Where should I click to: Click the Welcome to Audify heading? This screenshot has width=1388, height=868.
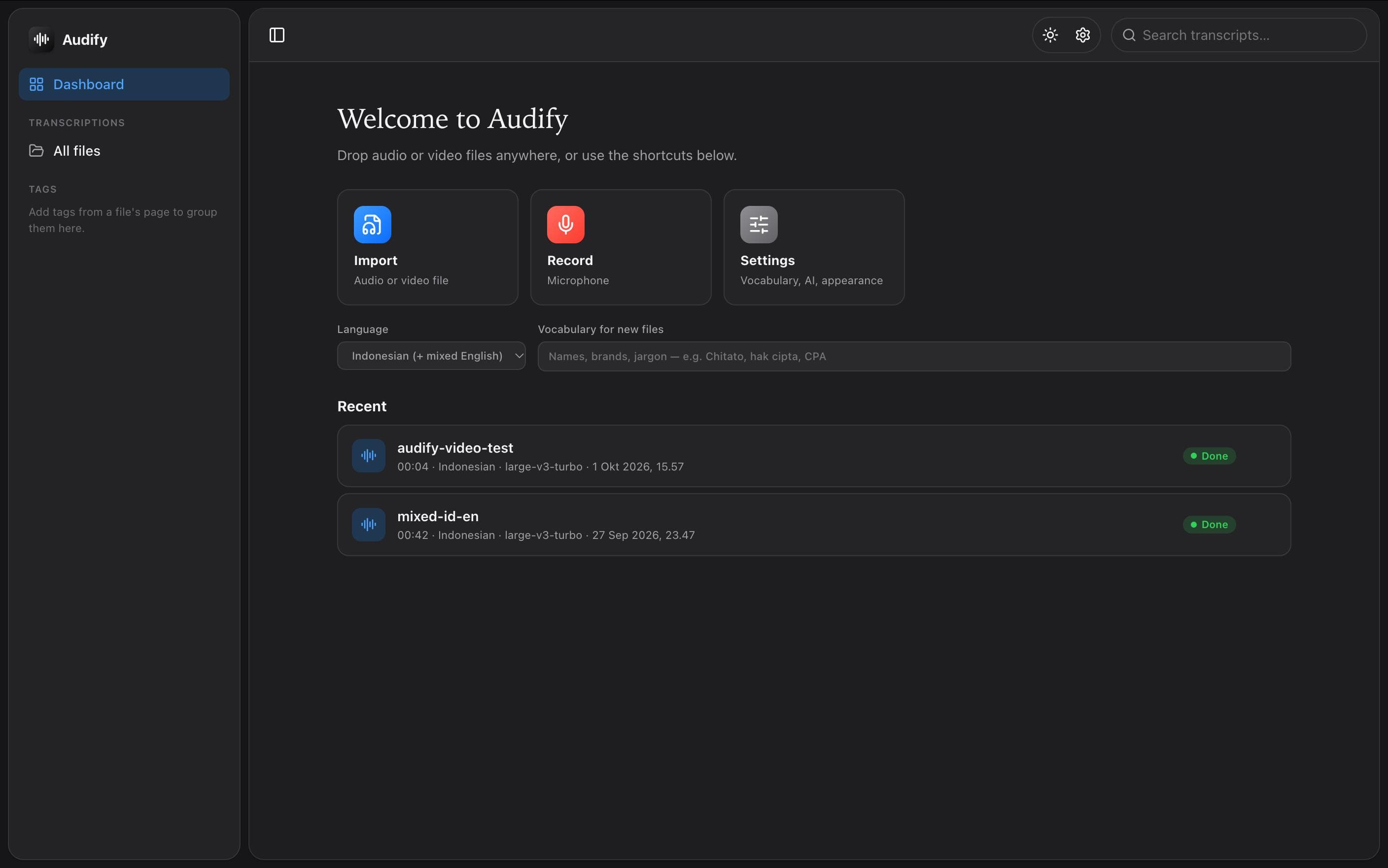(452, 119)
